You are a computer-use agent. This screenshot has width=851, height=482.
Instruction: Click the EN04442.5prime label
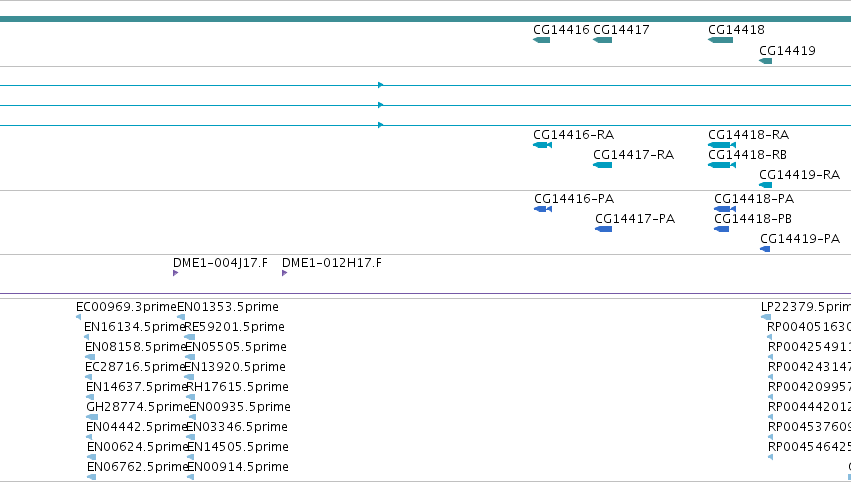137,427
